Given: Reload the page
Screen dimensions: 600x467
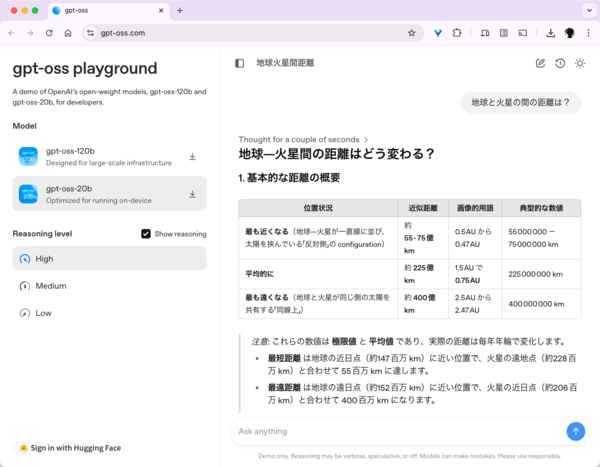Looking at the screenshot, I should (48, 32).
